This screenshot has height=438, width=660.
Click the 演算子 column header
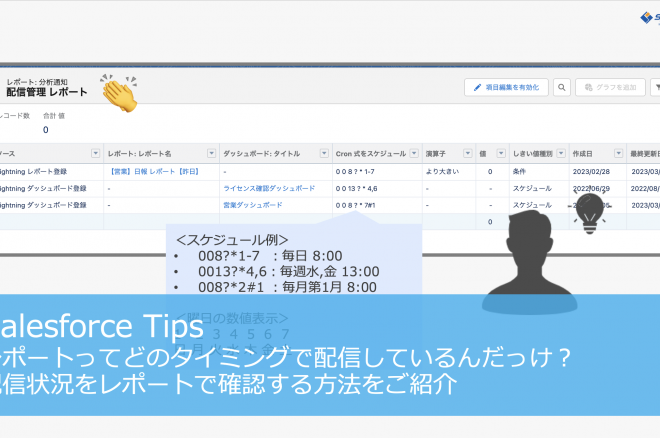435,154
